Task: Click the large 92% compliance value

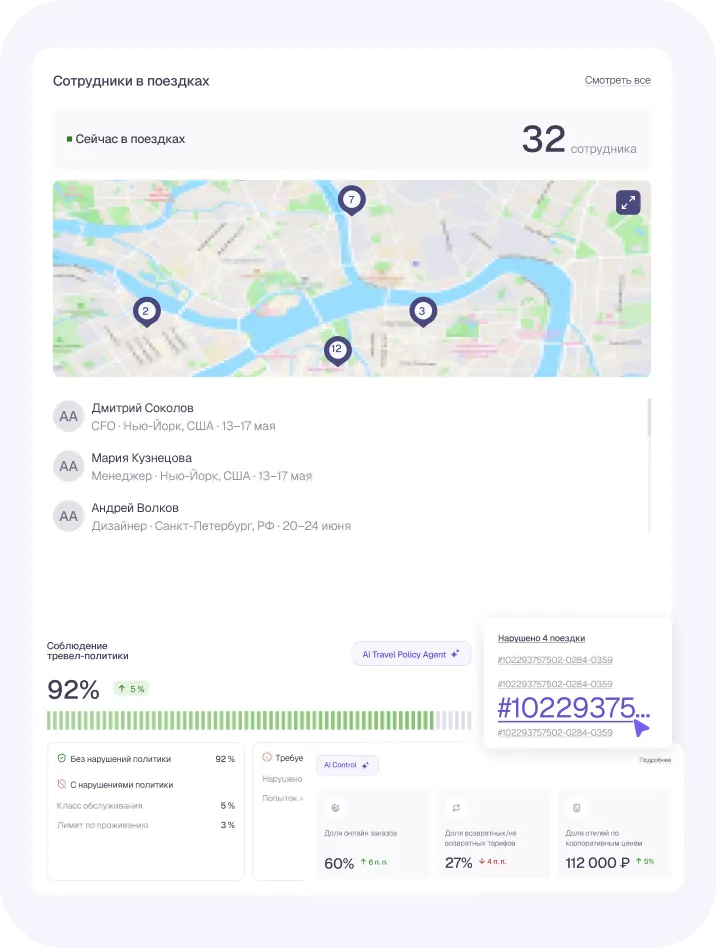Action: [73, 690]
